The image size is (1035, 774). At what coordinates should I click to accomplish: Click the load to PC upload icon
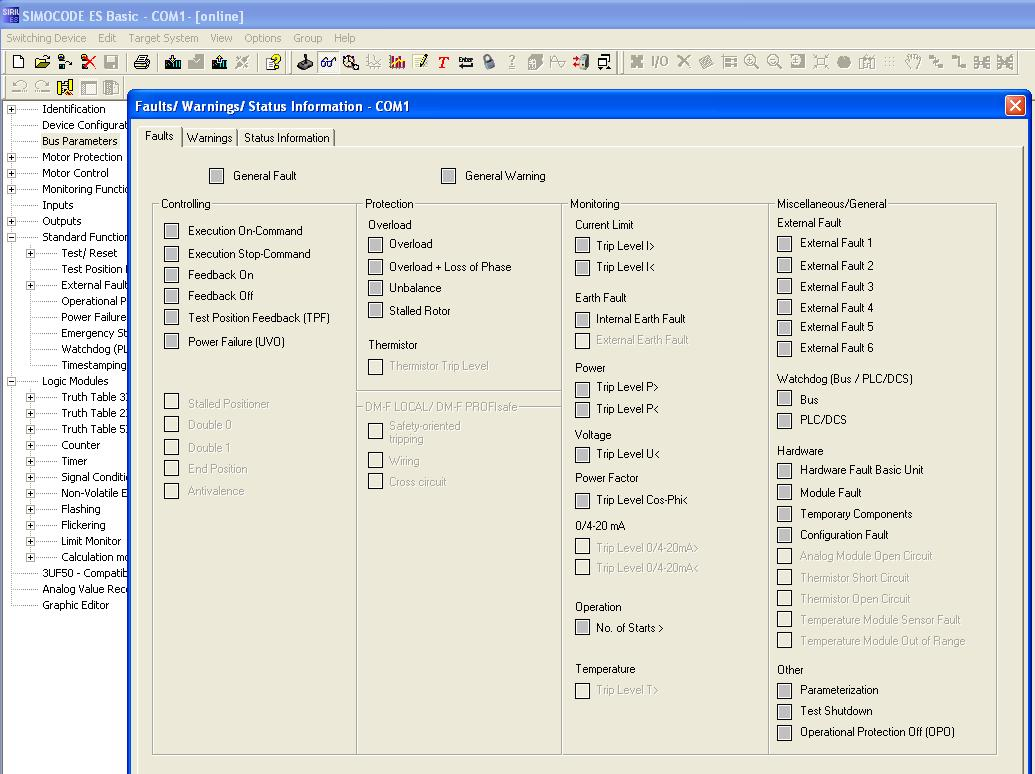(219, 62)
